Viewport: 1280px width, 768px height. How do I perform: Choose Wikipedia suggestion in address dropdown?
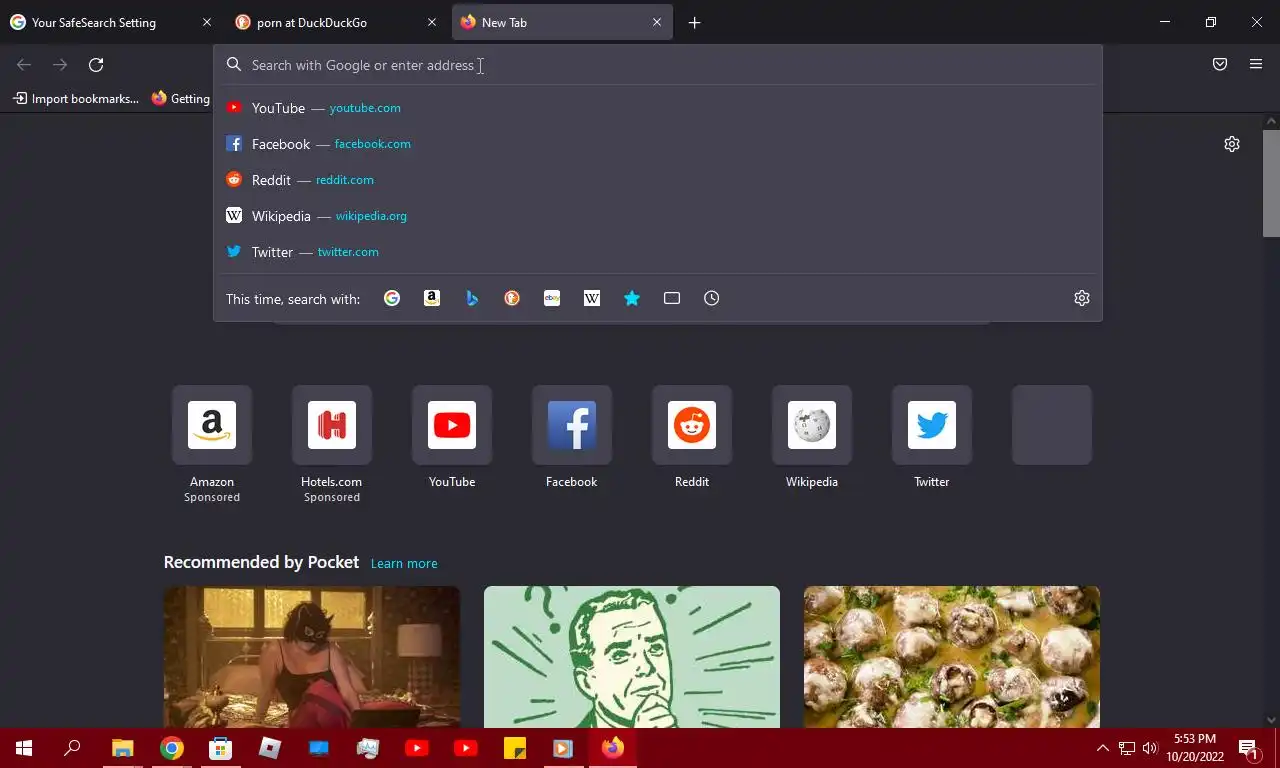(x=658, y=216)
